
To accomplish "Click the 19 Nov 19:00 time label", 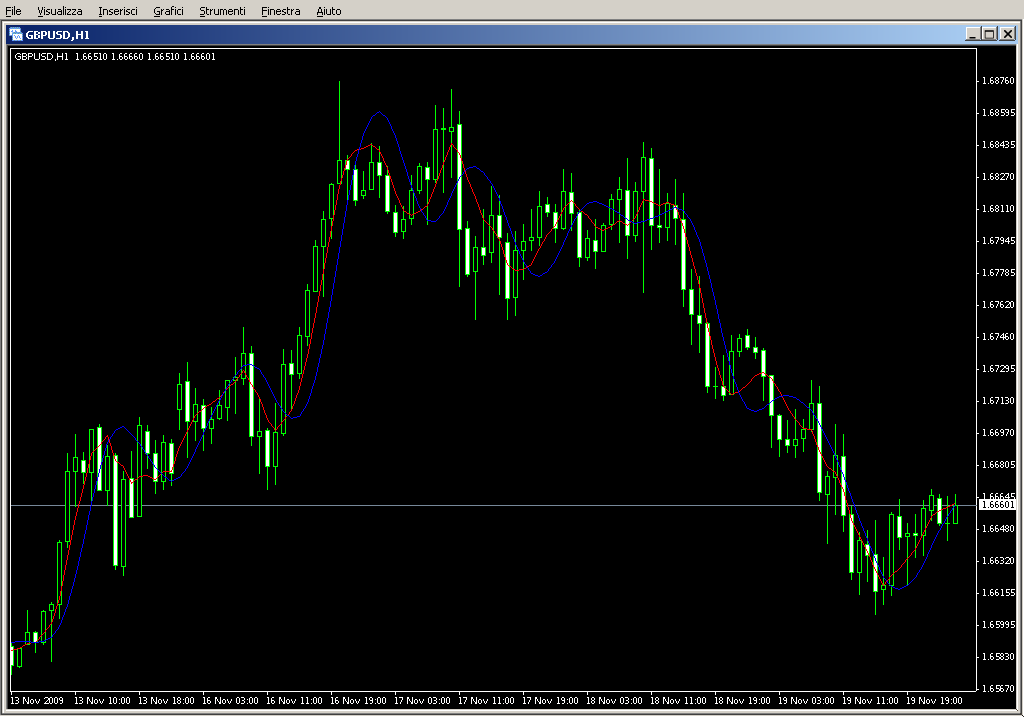I will click(x=935, y=701).
